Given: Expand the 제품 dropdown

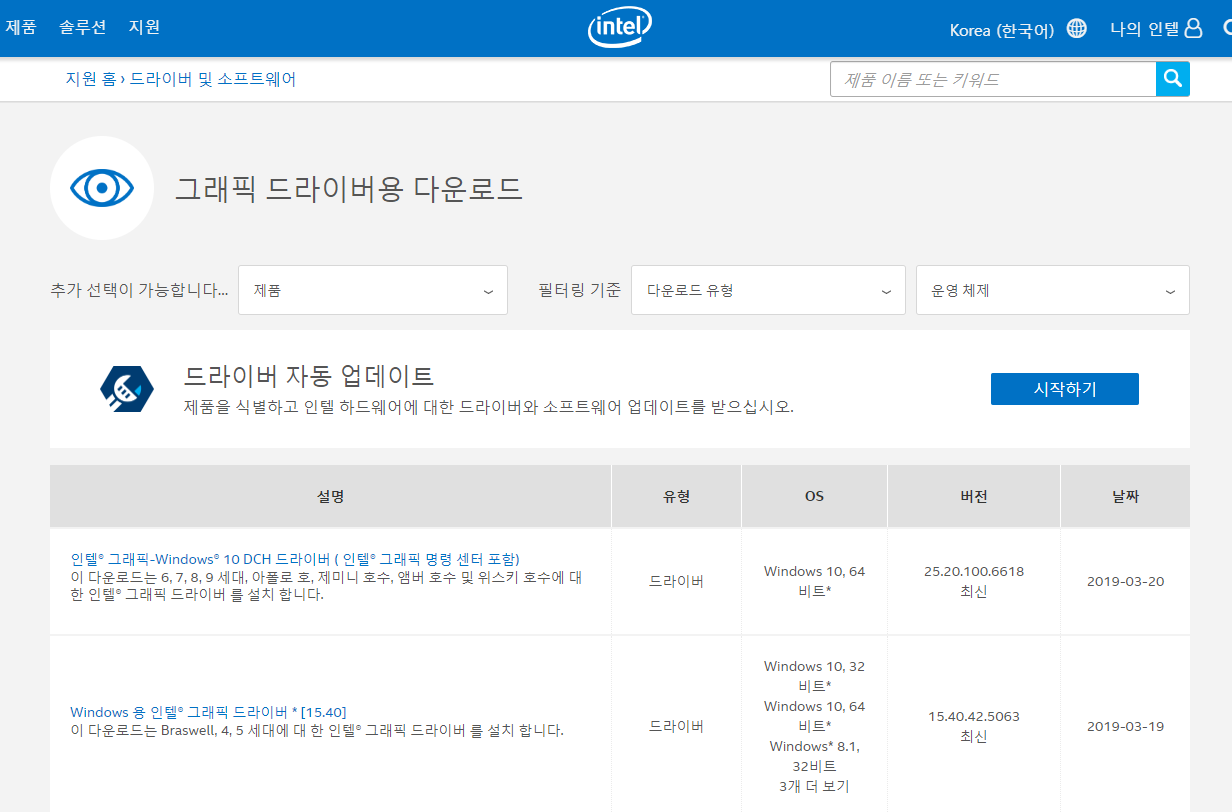Looking at the screenshot, I should coord(373,290).
